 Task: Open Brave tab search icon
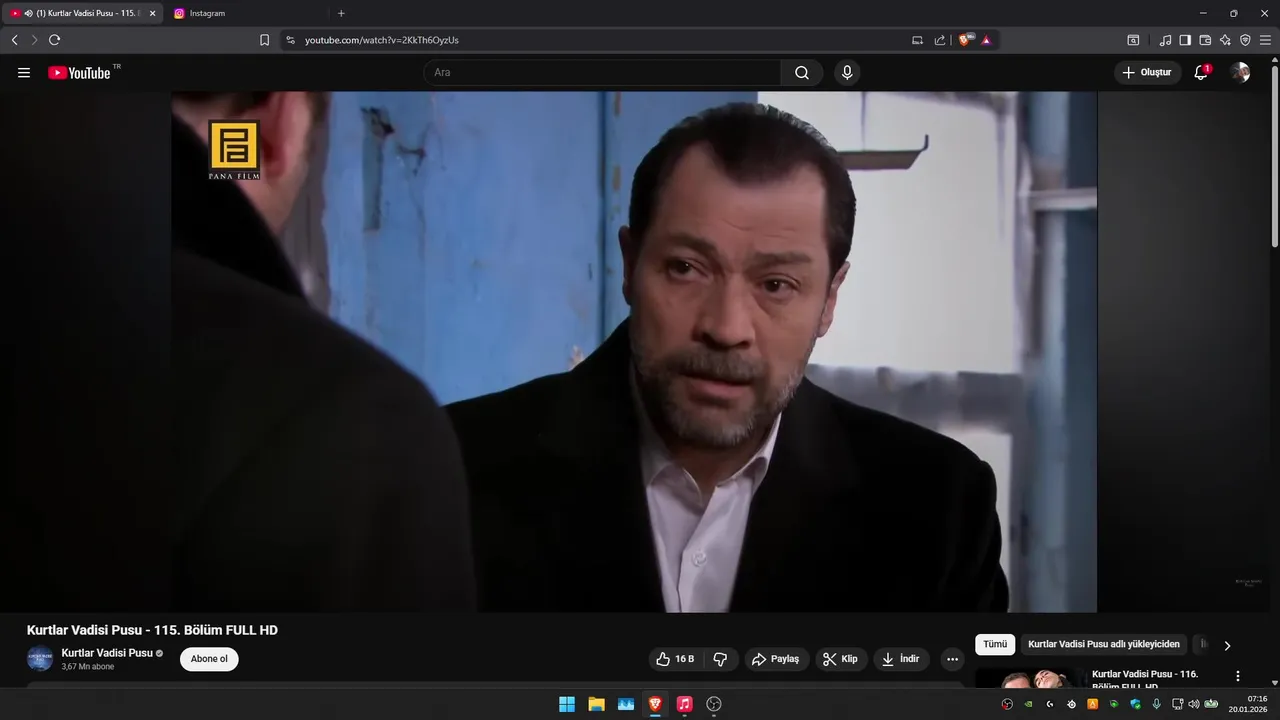click(1133, 40)
